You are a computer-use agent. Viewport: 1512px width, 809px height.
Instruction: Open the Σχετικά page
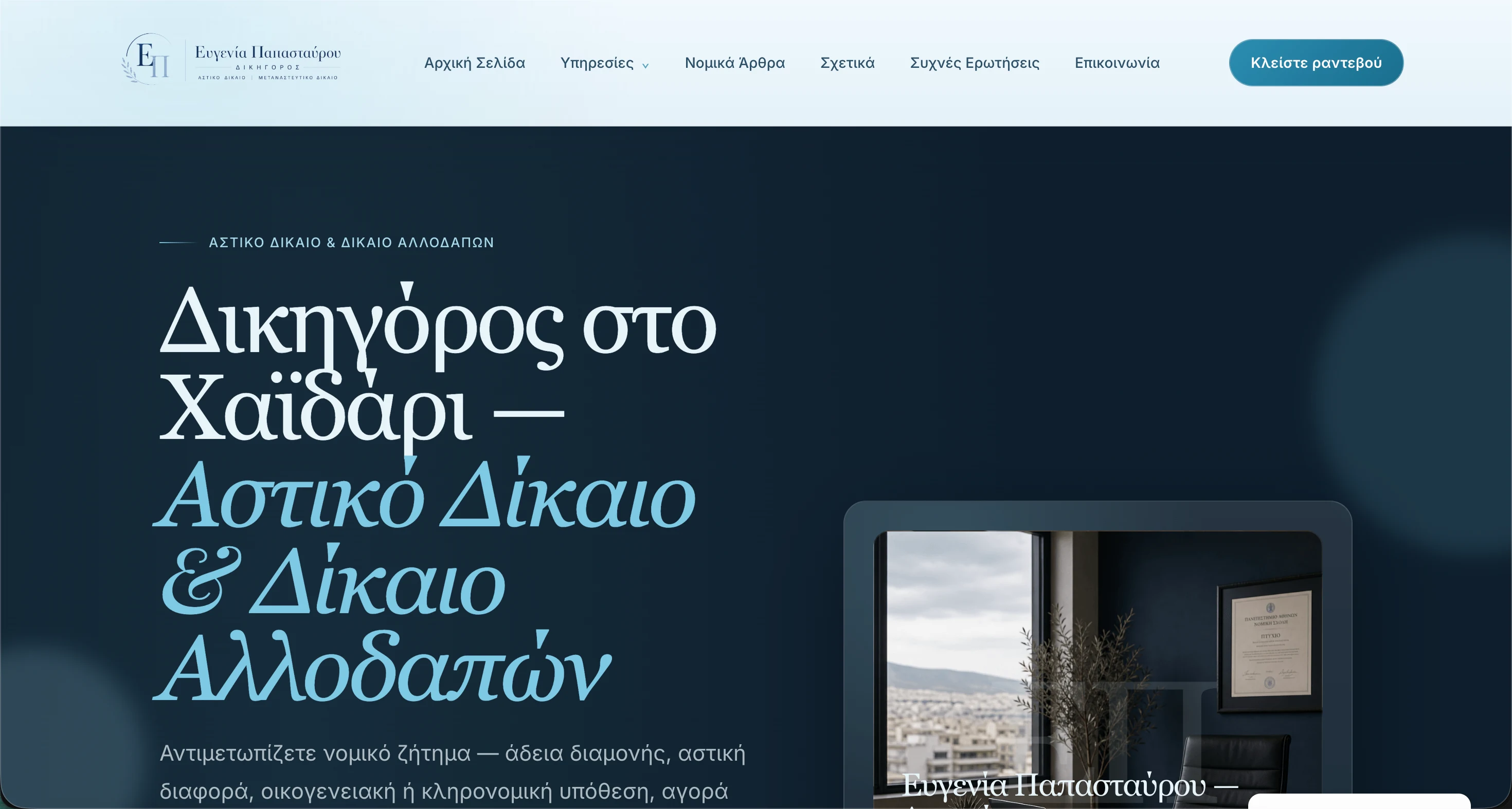[847, 63]
